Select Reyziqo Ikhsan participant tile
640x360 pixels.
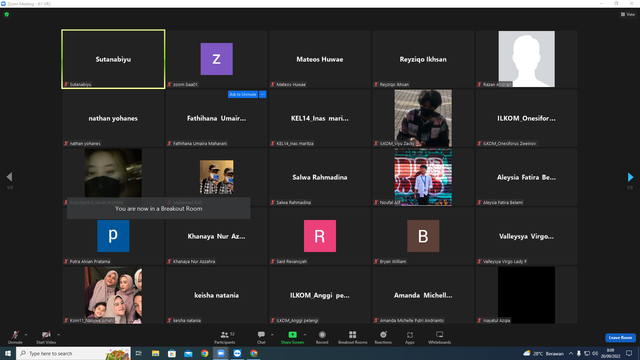(423, 59)
